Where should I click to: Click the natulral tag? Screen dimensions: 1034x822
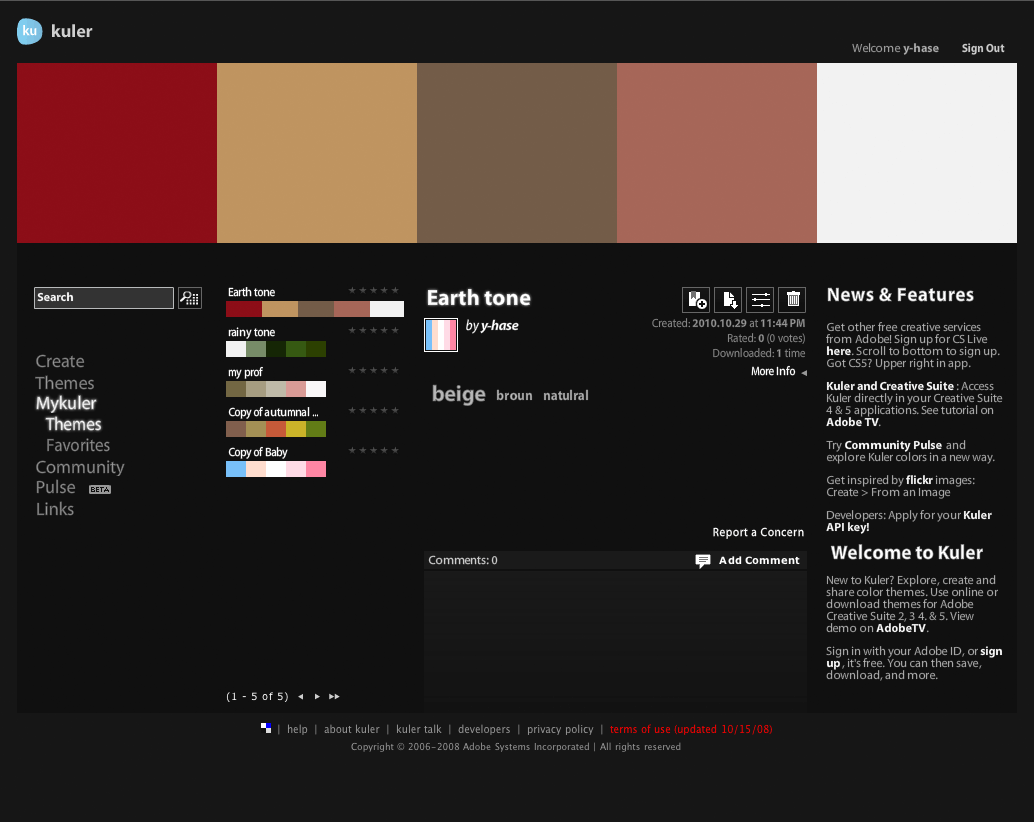(x=566, y=396)
